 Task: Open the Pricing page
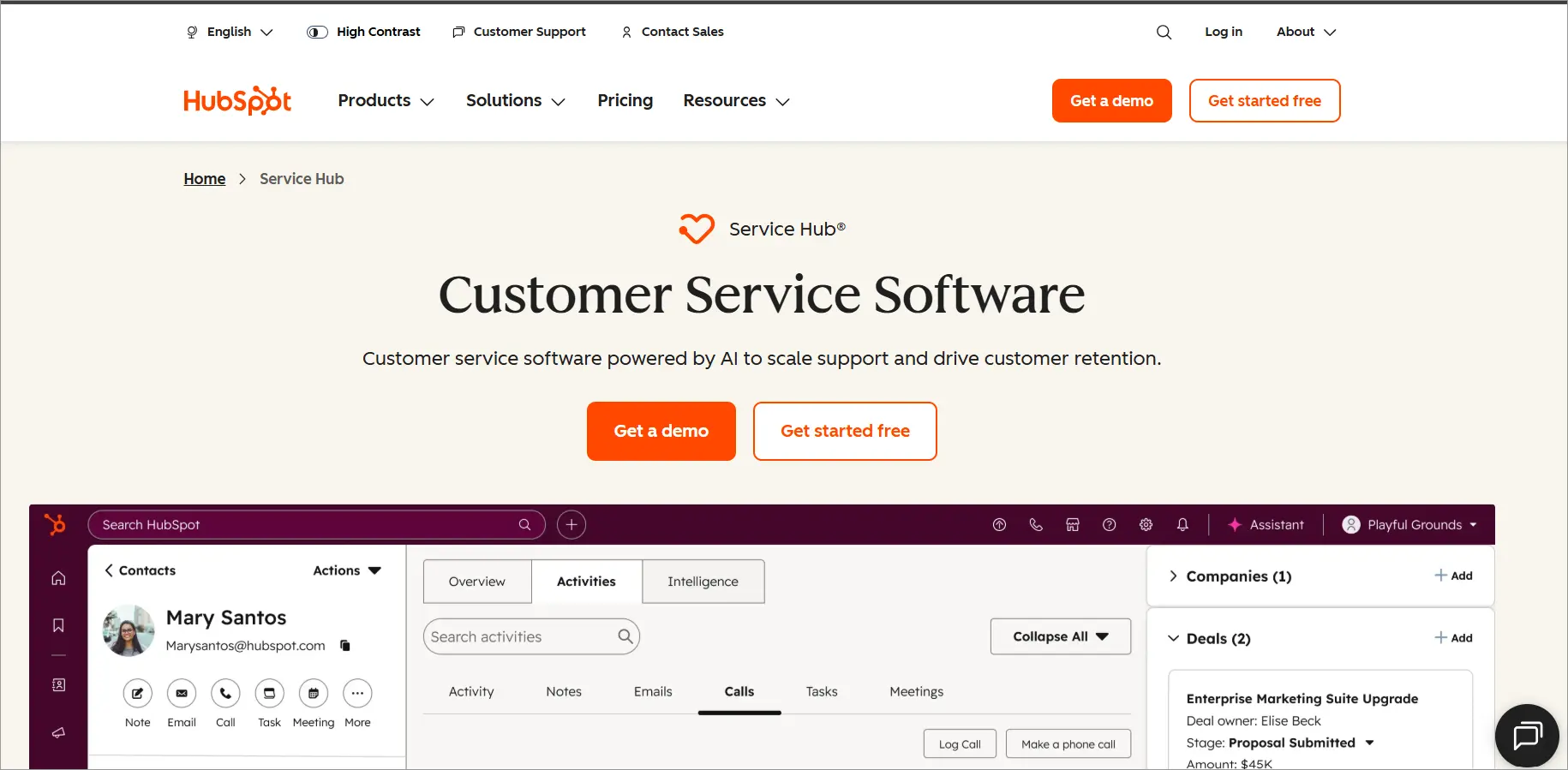coord(625,101)
